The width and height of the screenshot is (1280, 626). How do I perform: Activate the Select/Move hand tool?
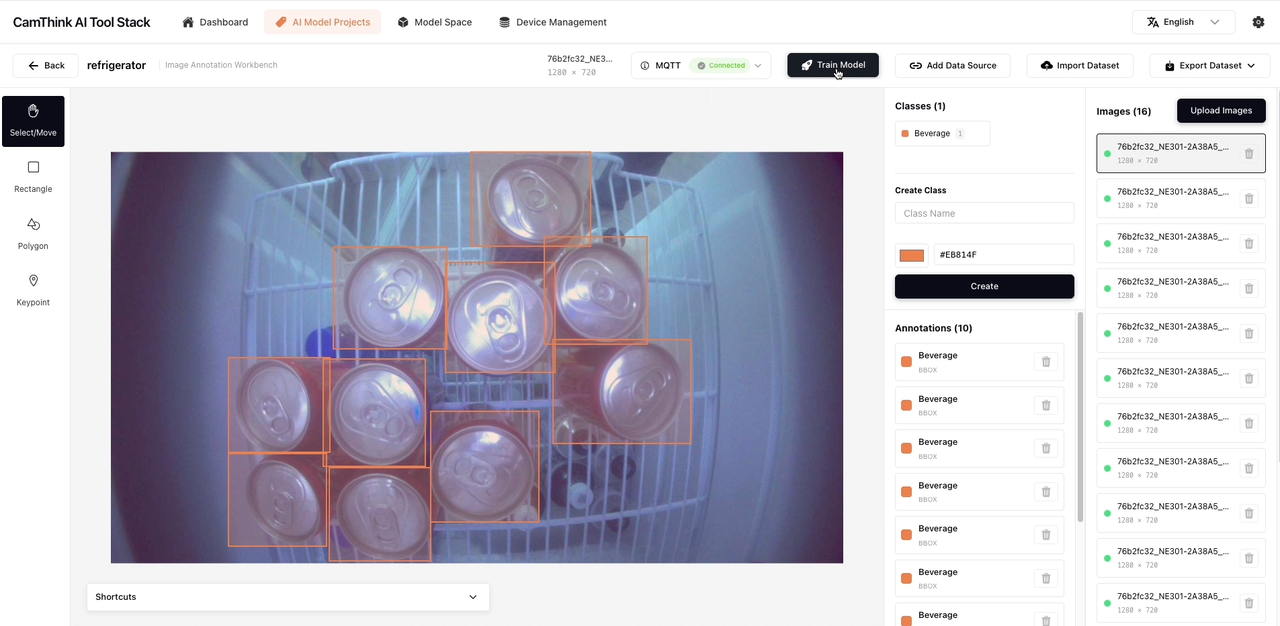(x=33, y=121)
